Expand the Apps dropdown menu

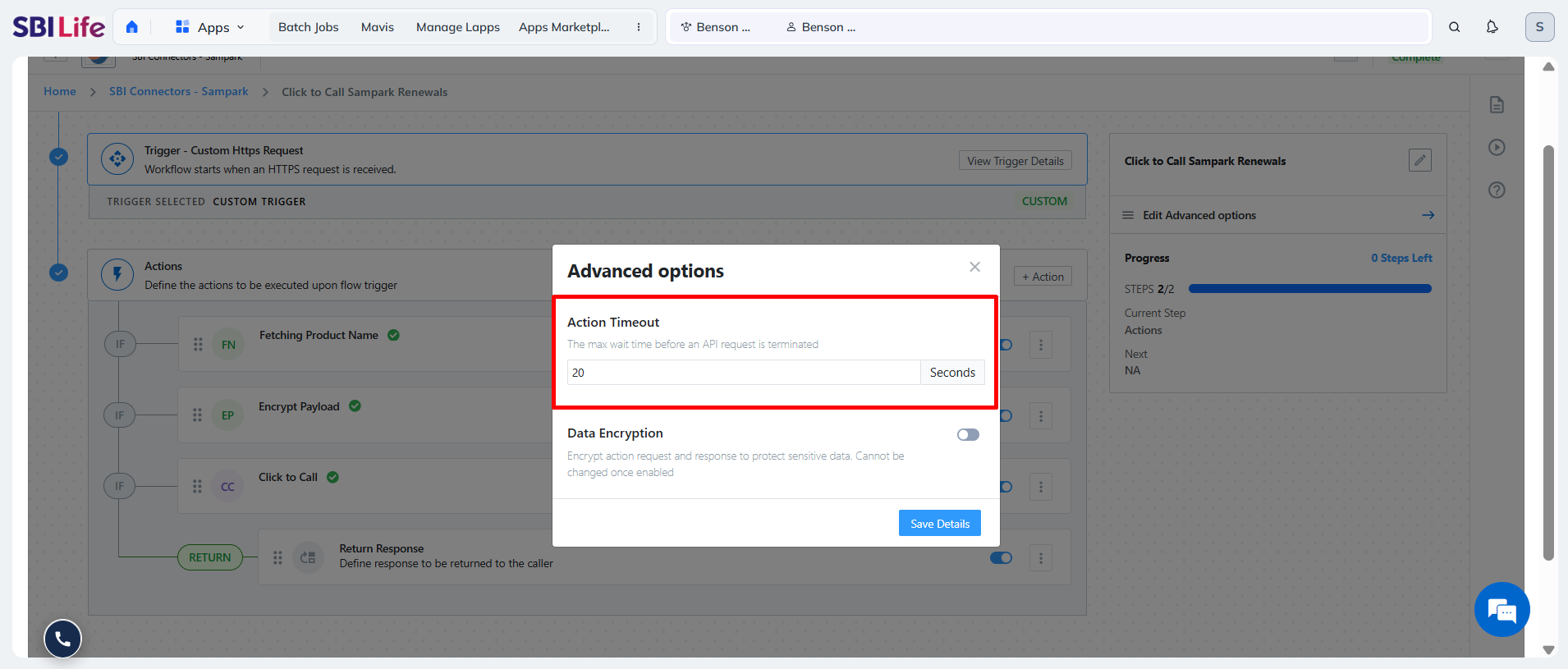pos(210,27)
